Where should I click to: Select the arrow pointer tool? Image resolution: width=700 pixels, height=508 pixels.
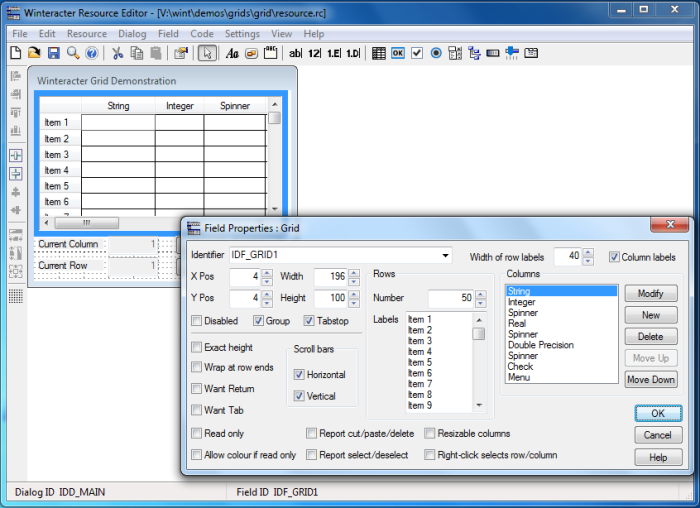click(x=208, y=53)
